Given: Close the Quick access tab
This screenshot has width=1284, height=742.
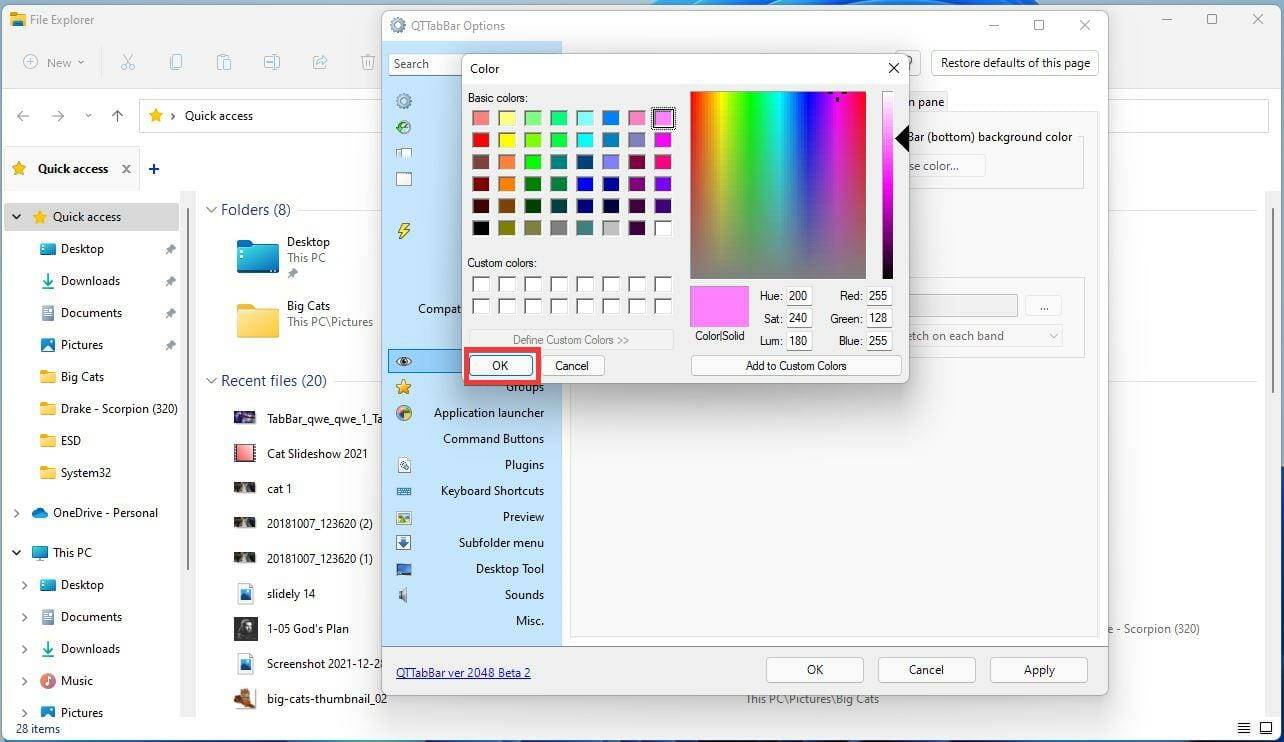Looking at the screenshot, I should (126, 168).
